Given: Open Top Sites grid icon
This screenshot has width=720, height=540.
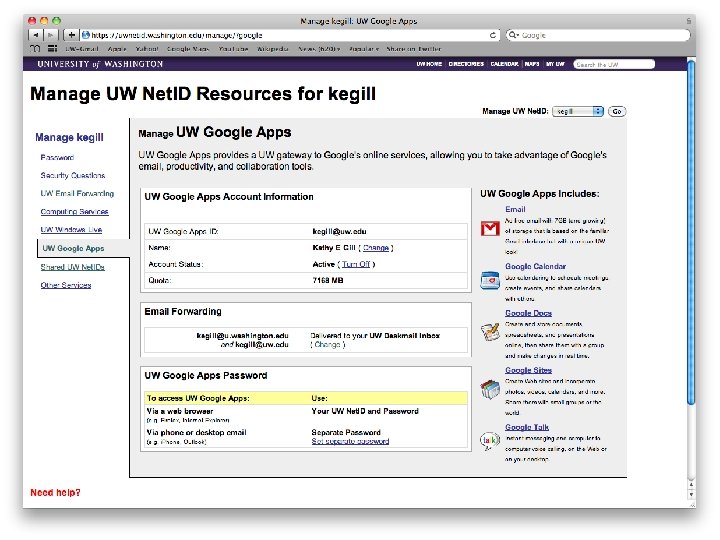Looking at the screenshot, I should click(x=52, y=48).
